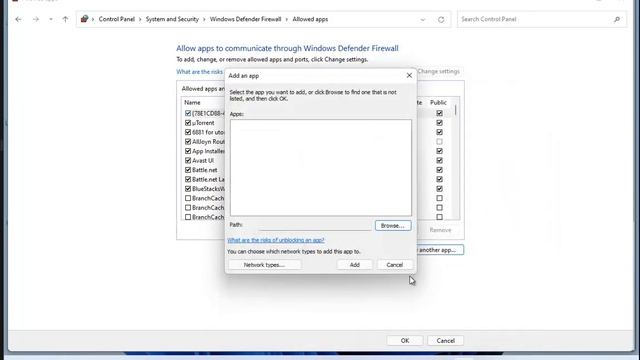640x360 pixels.
Task: Toggle App Installer checkbox
Action: tap(188, 151)
